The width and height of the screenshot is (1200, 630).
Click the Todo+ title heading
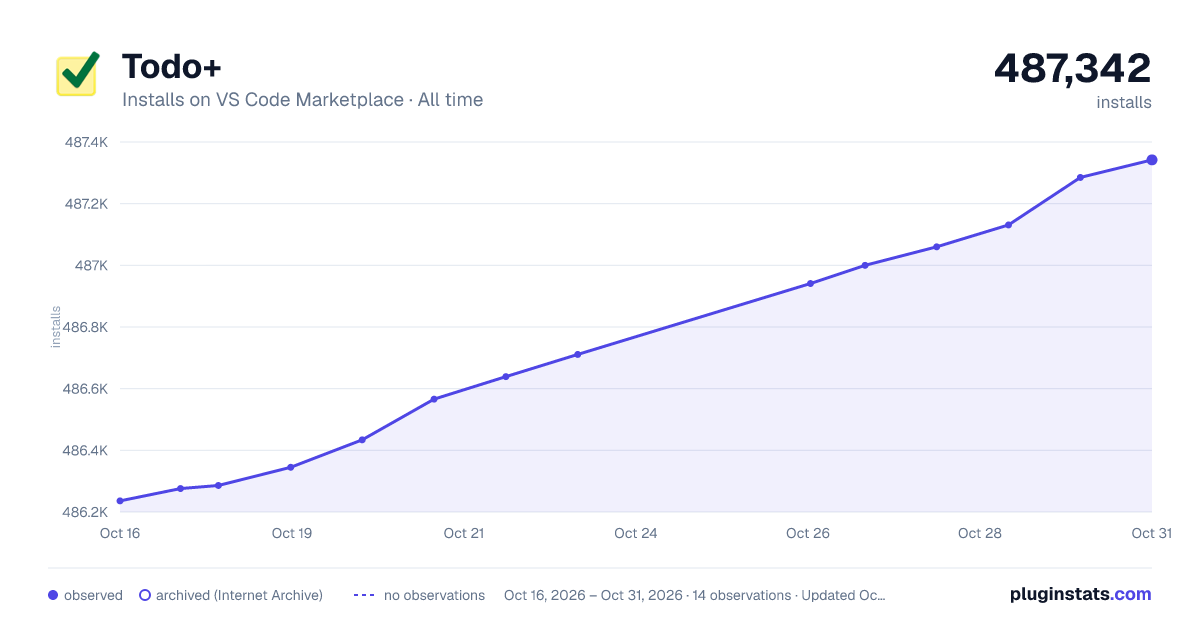click(x=172, y=66)
